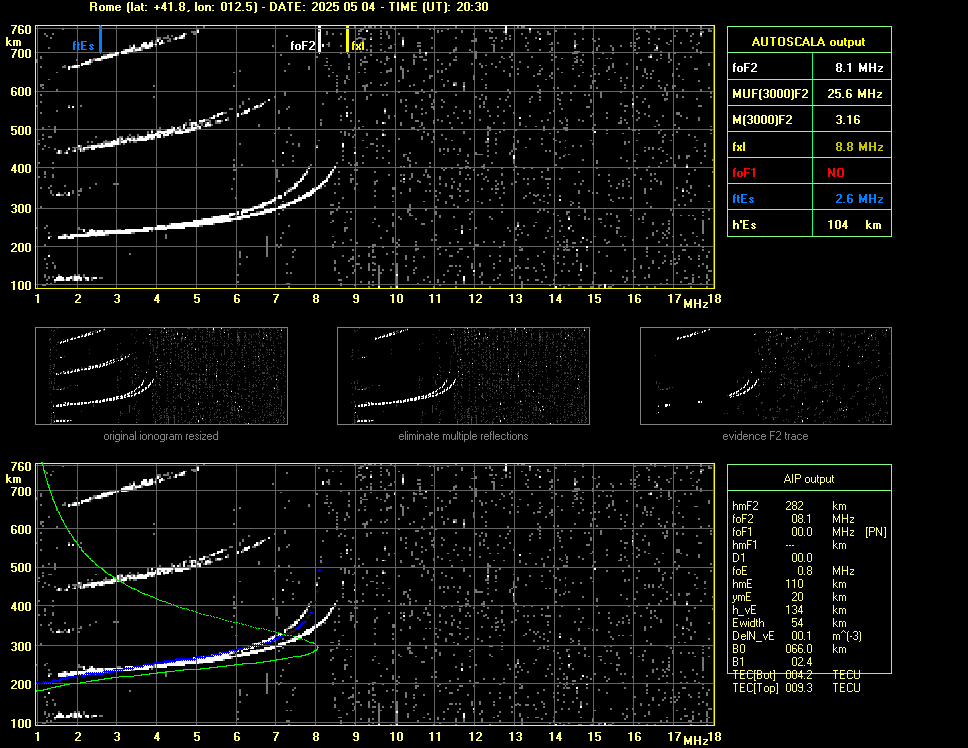Click the MHz axis label on bottom ionogram
Viewport: 968px width, 748px height.
click(695, 741)
